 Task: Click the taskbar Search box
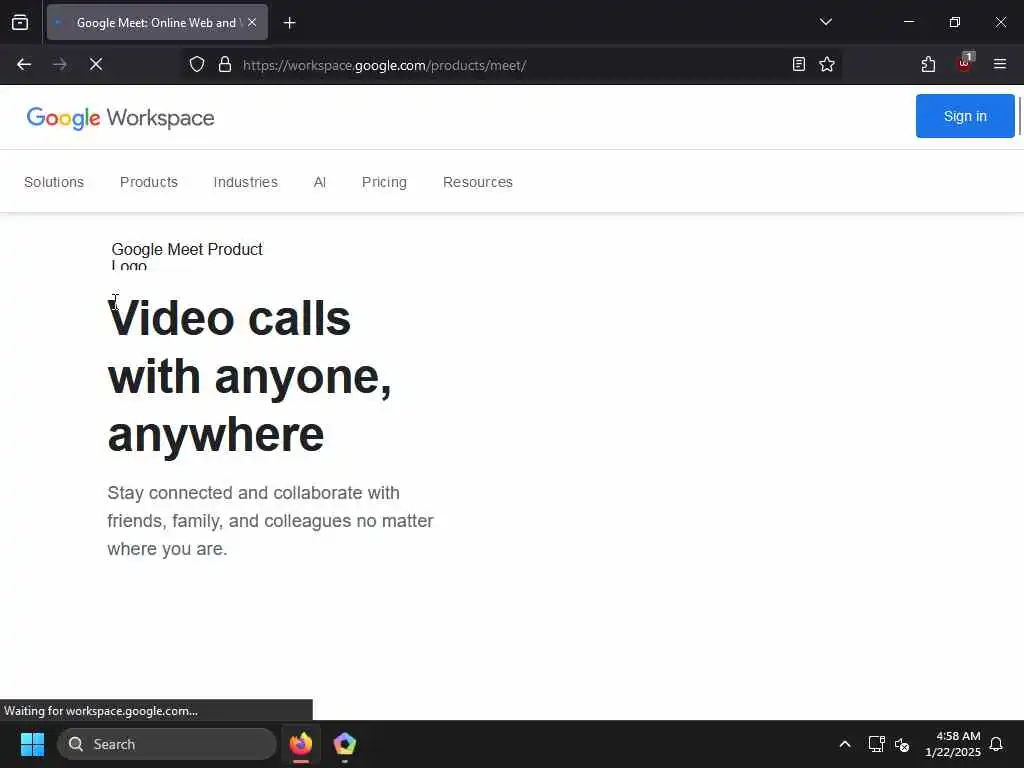point(167,744)
